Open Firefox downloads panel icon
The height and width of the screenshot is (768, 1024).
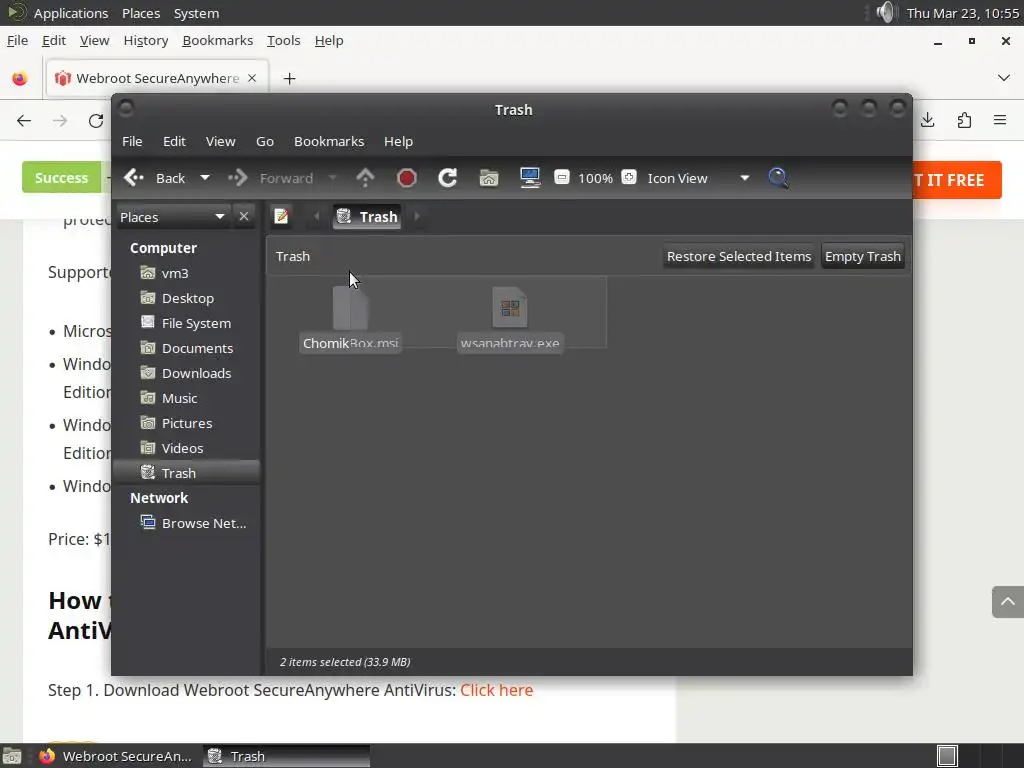928,120
